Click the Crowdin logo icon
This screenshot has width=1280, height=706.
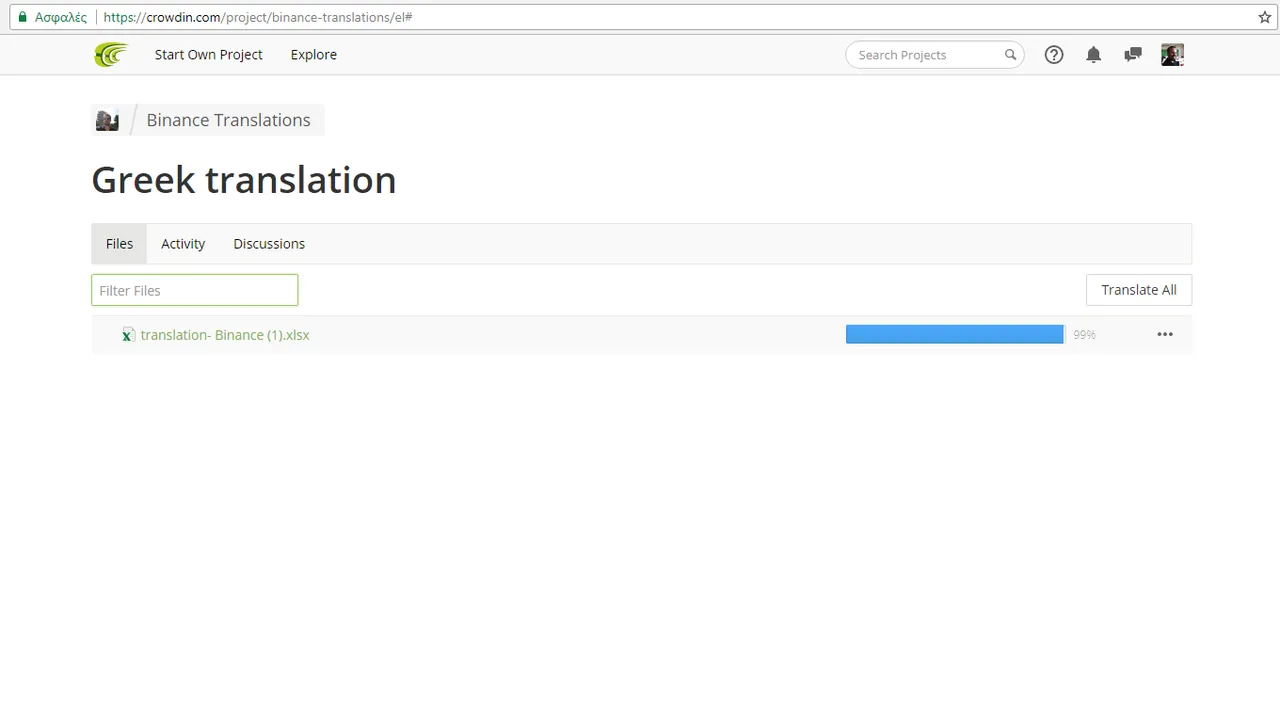point(111,55)
